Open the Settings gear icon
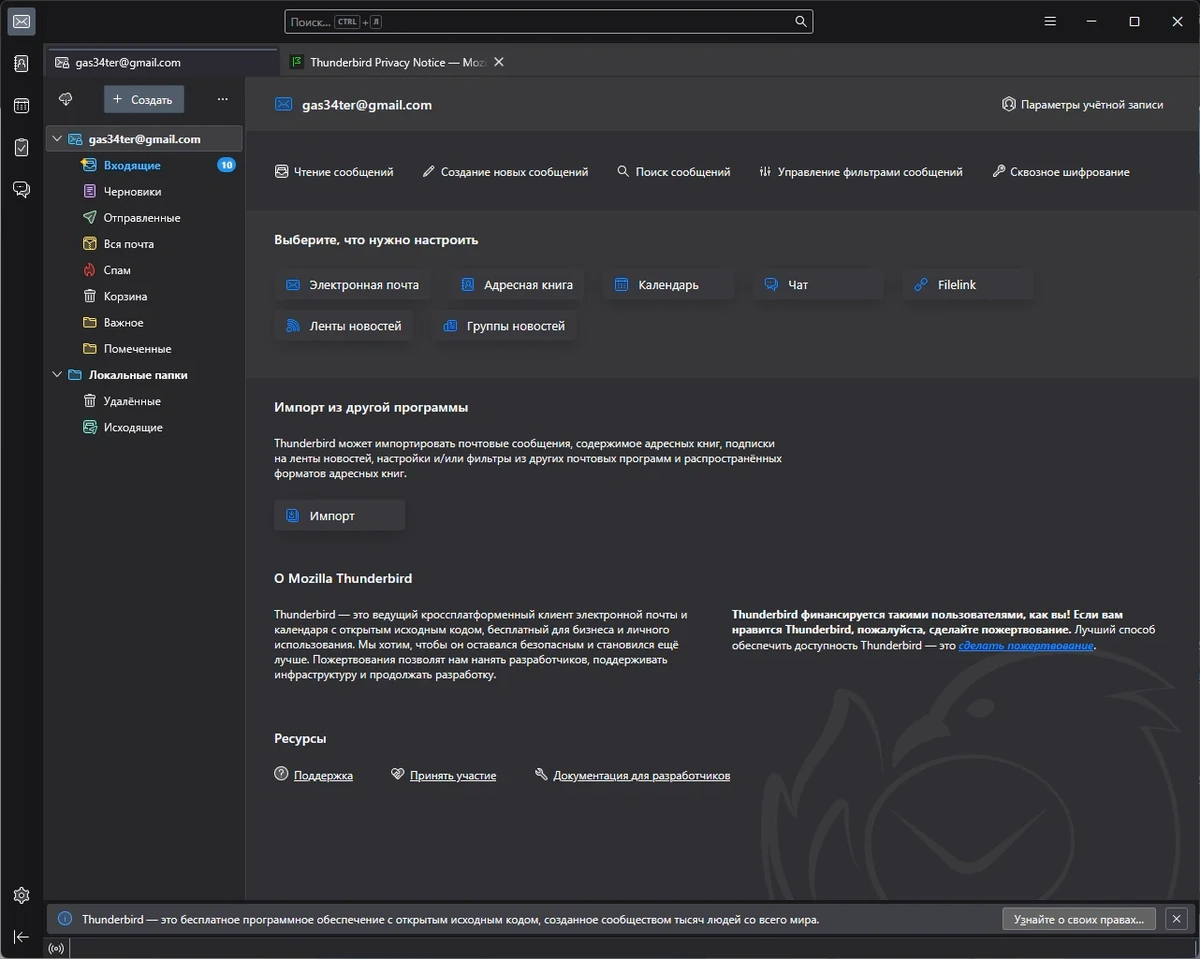Screen dimensions: 1200x959 coord(21,895)
